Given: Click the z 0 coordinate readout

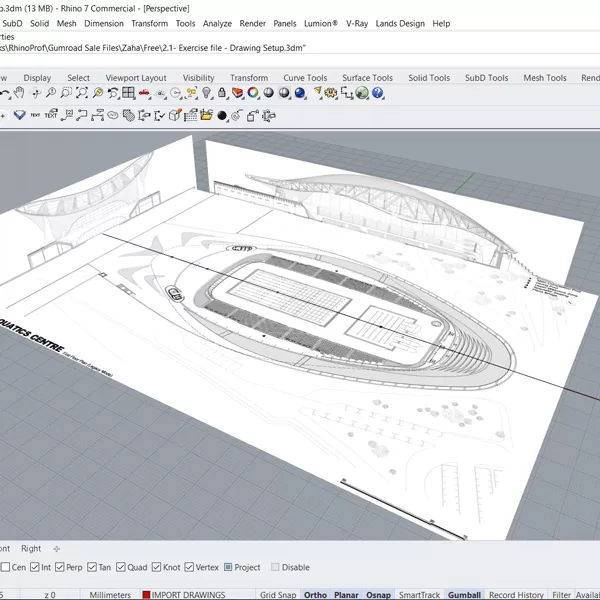Looking at the screenshot, I should (50, 595).
